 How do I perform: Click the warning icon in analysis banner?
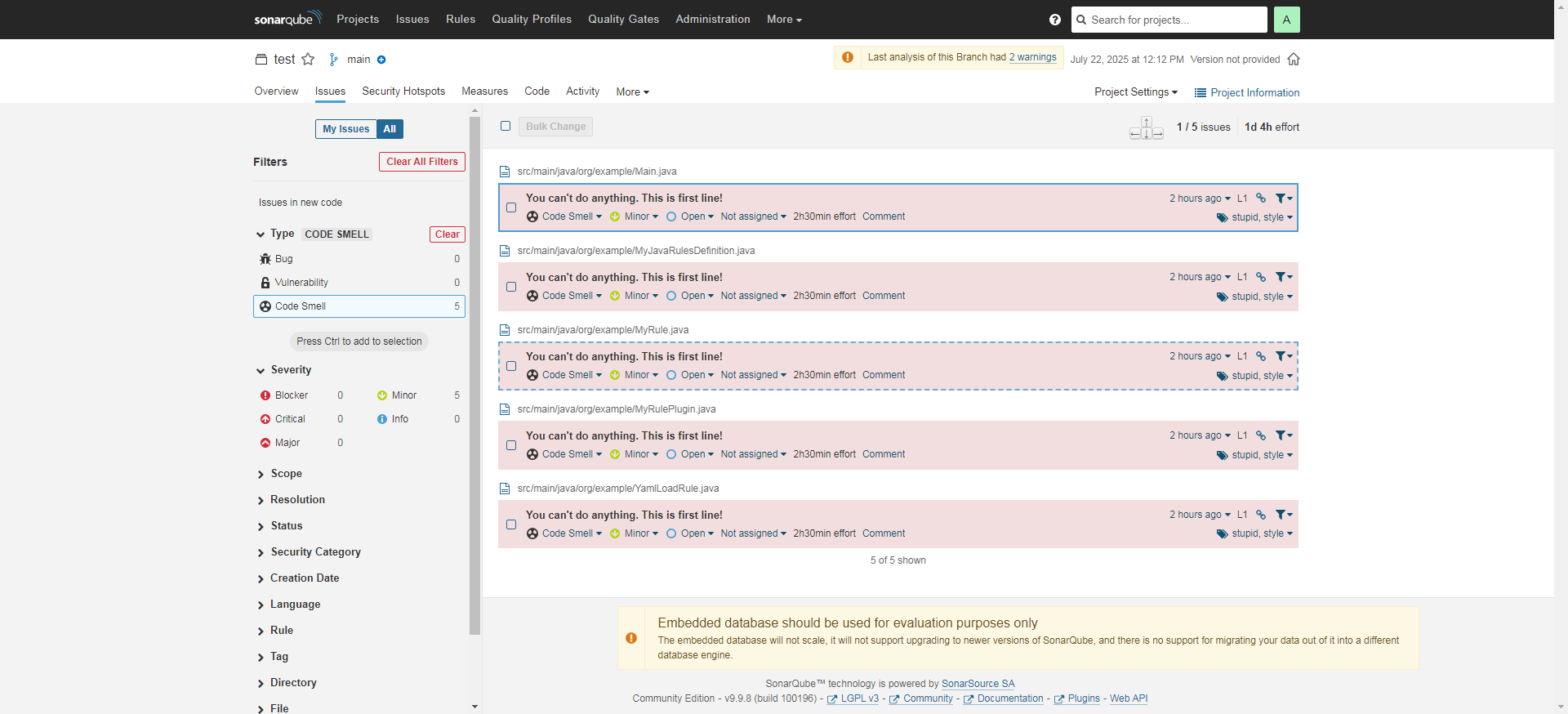click(848, 57)
